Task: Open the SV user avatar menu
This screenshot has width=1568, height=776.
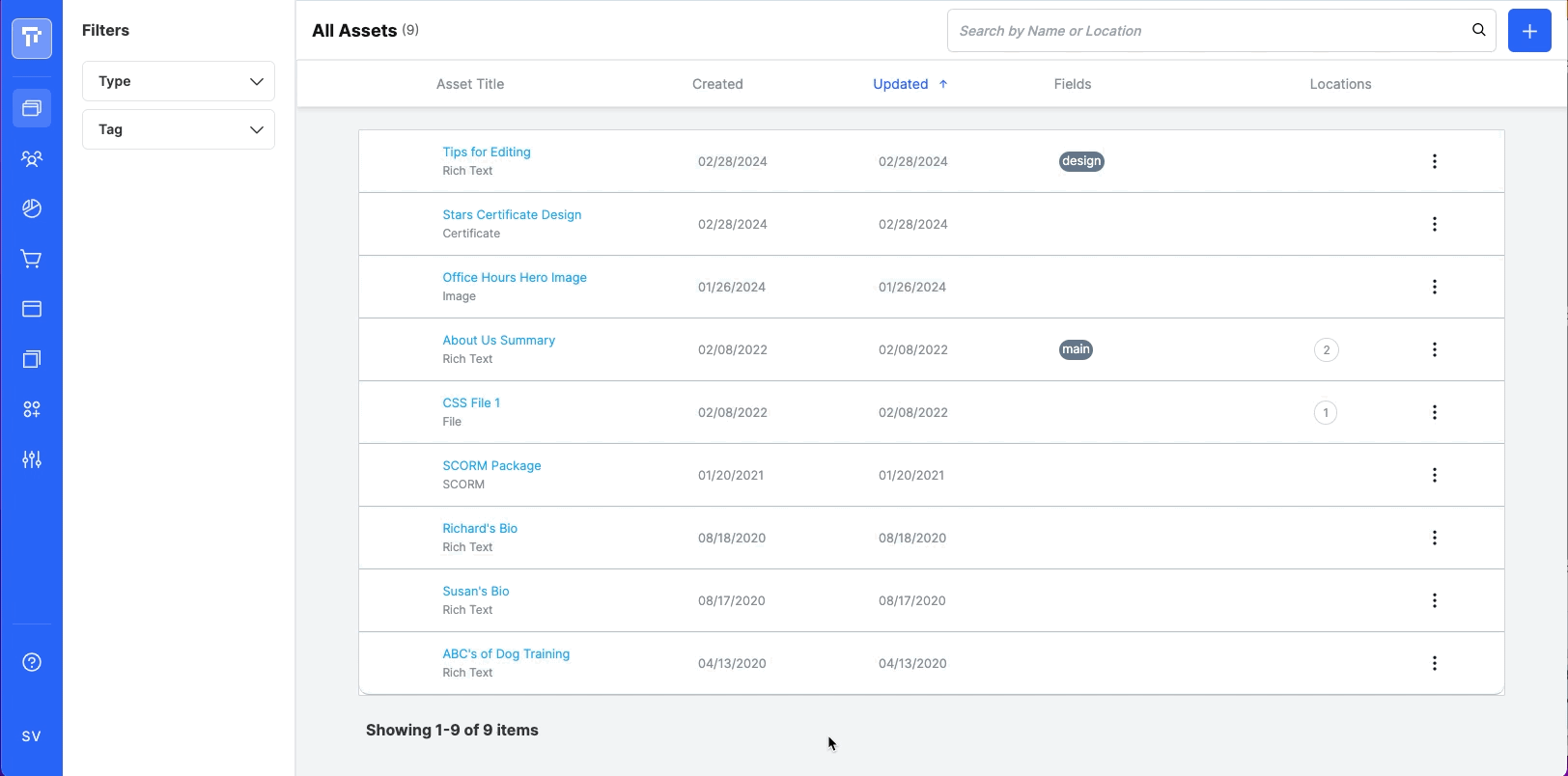Action: [32, 736]
